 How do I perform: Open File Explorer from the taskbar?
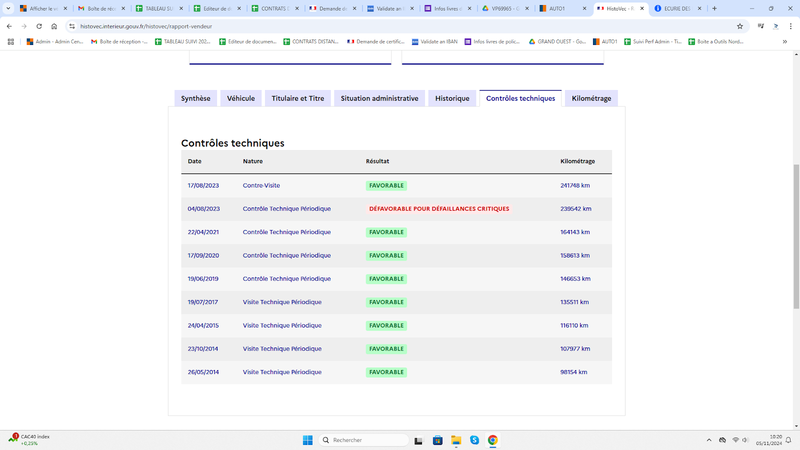[x=456, y=440]
